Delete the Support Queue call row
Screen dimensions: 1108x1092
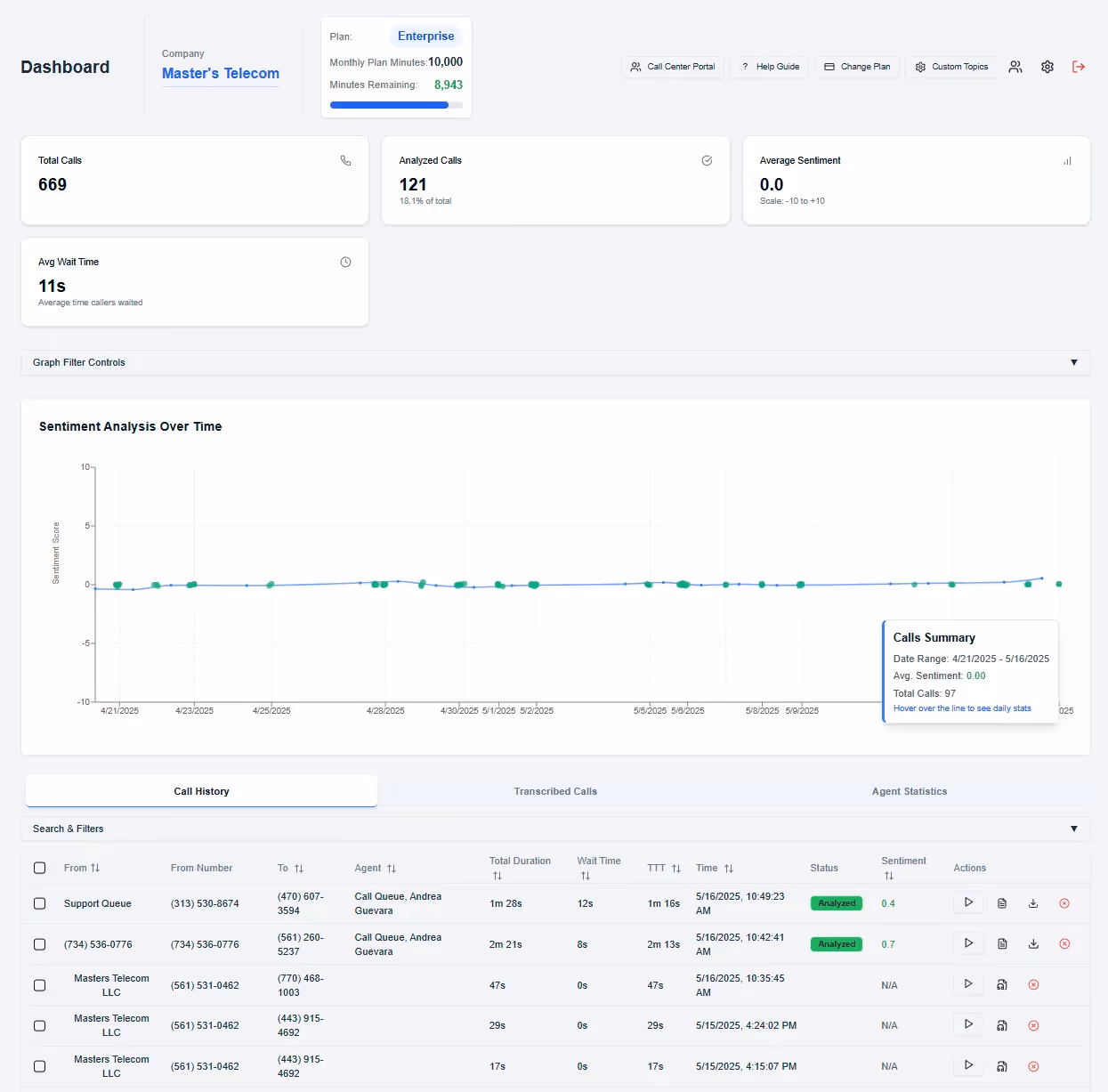click(x=1064, y=903)
